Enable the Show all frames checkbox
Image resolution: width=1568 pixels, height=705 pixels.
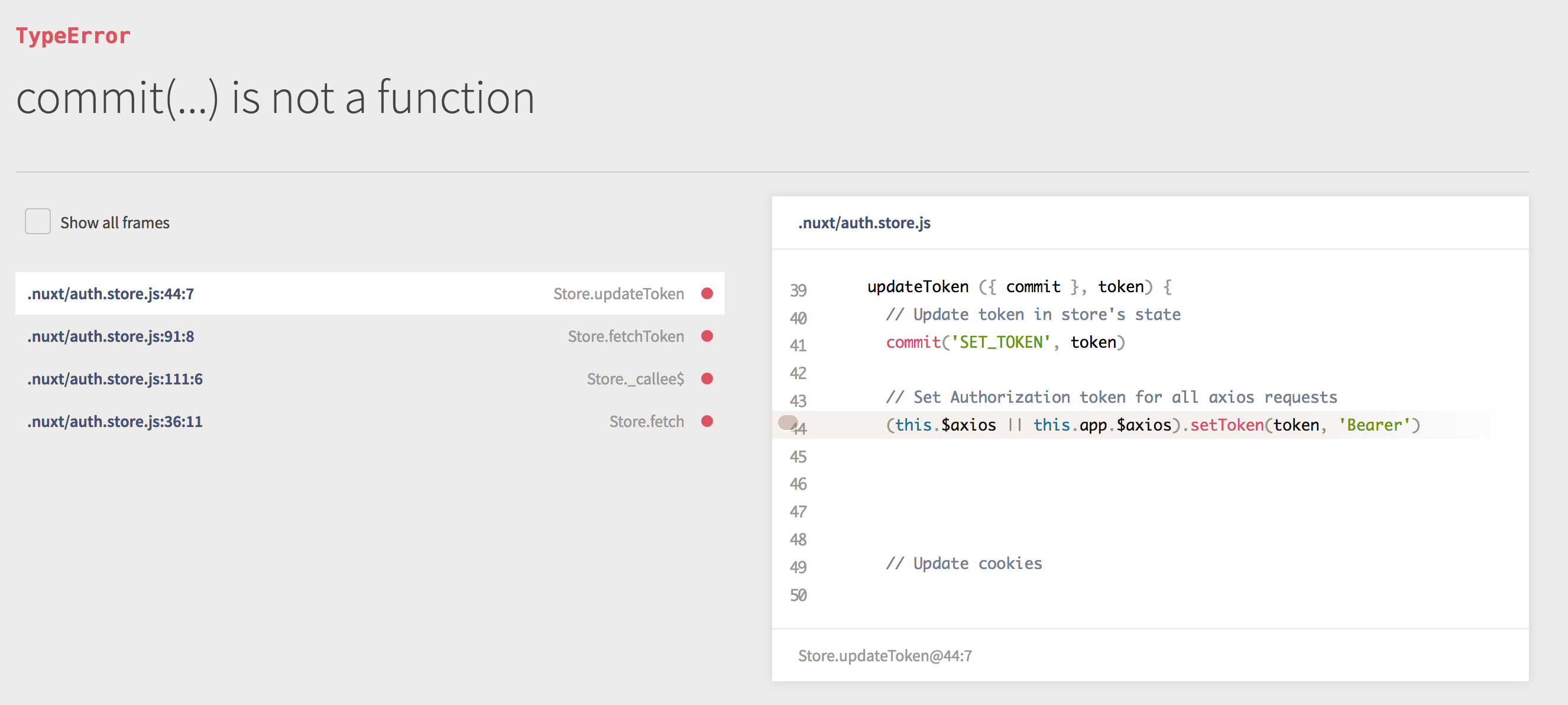click(38, 222)
